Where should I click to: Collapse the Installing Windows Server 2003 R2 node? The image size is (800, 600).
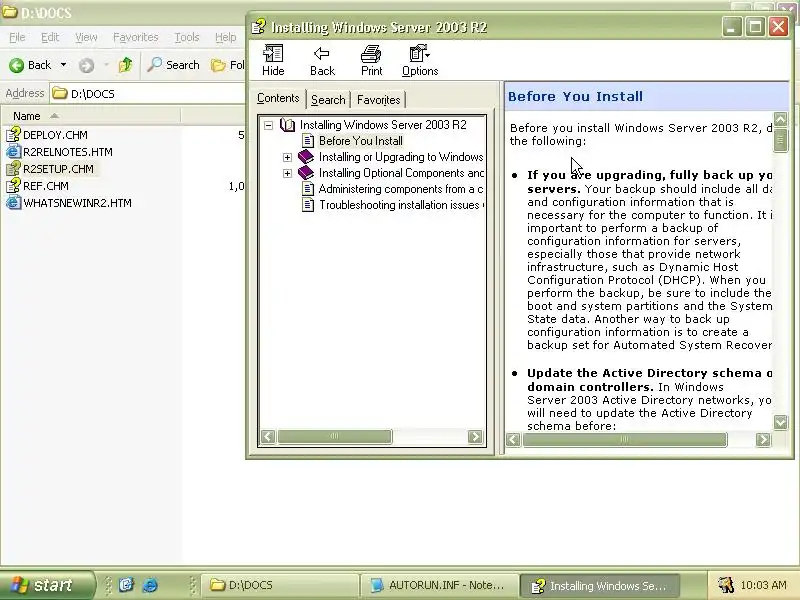tap(268, 125)
